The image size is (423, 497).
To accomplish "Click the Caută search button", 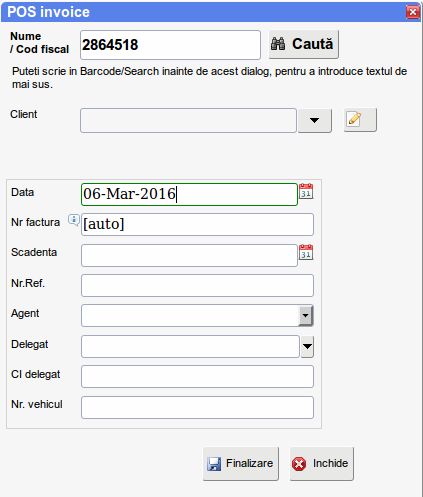I will (x=304, y=44).
